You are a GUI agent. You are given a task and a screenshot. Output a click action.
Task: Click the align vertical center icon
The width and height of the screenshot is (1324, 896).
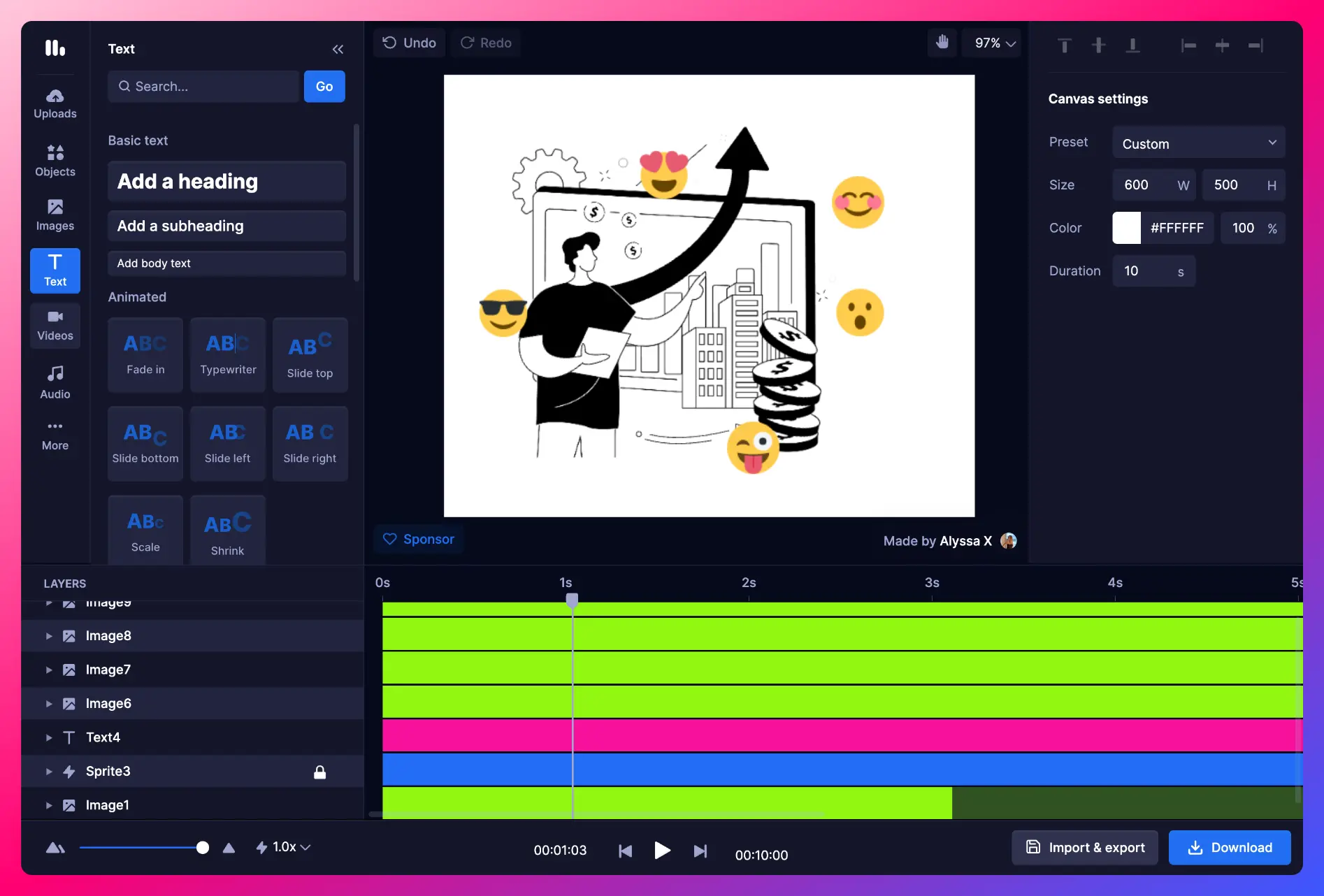(1098, 45)
